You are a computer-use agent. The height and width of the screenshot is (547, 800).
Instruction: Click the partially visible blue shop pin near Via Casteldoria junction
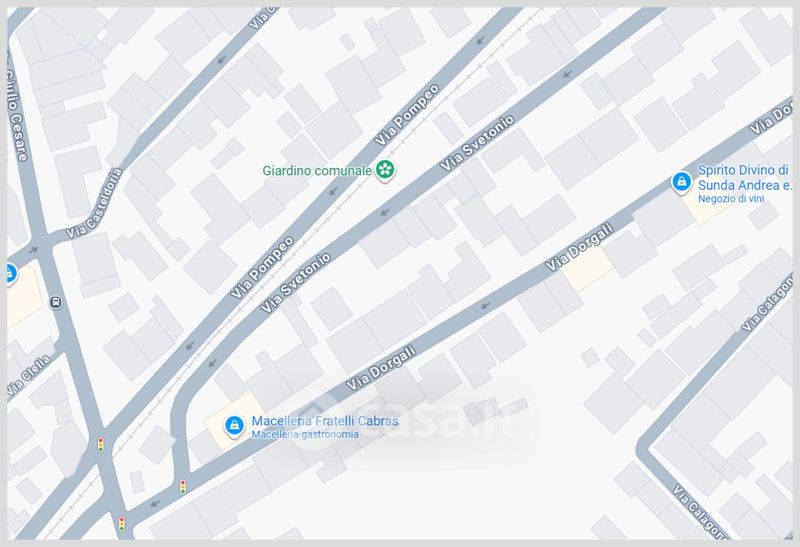(x=11, y=275)
